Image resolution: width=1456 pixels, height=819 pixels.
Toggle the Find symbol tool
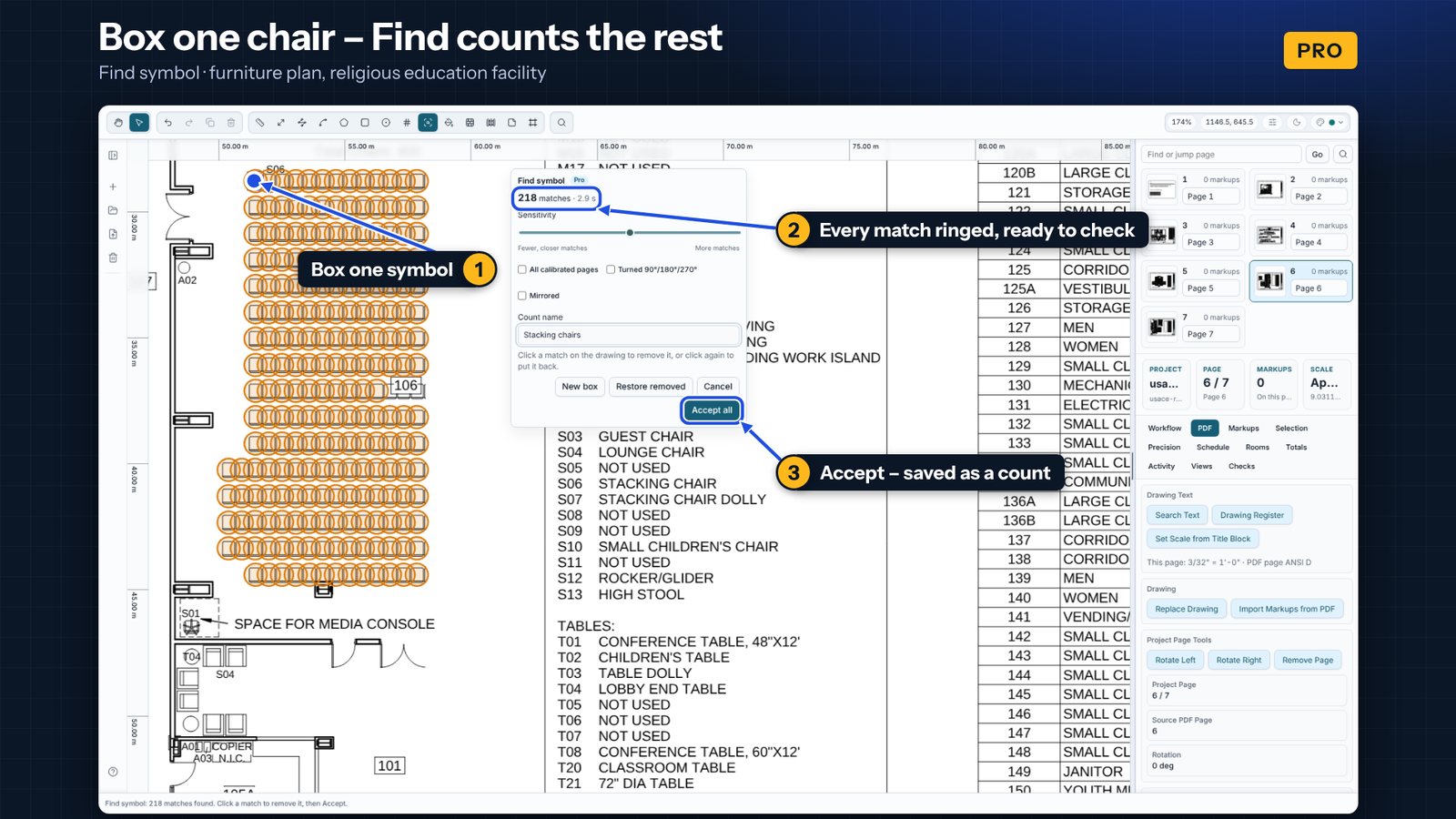(x=428, y=122)
